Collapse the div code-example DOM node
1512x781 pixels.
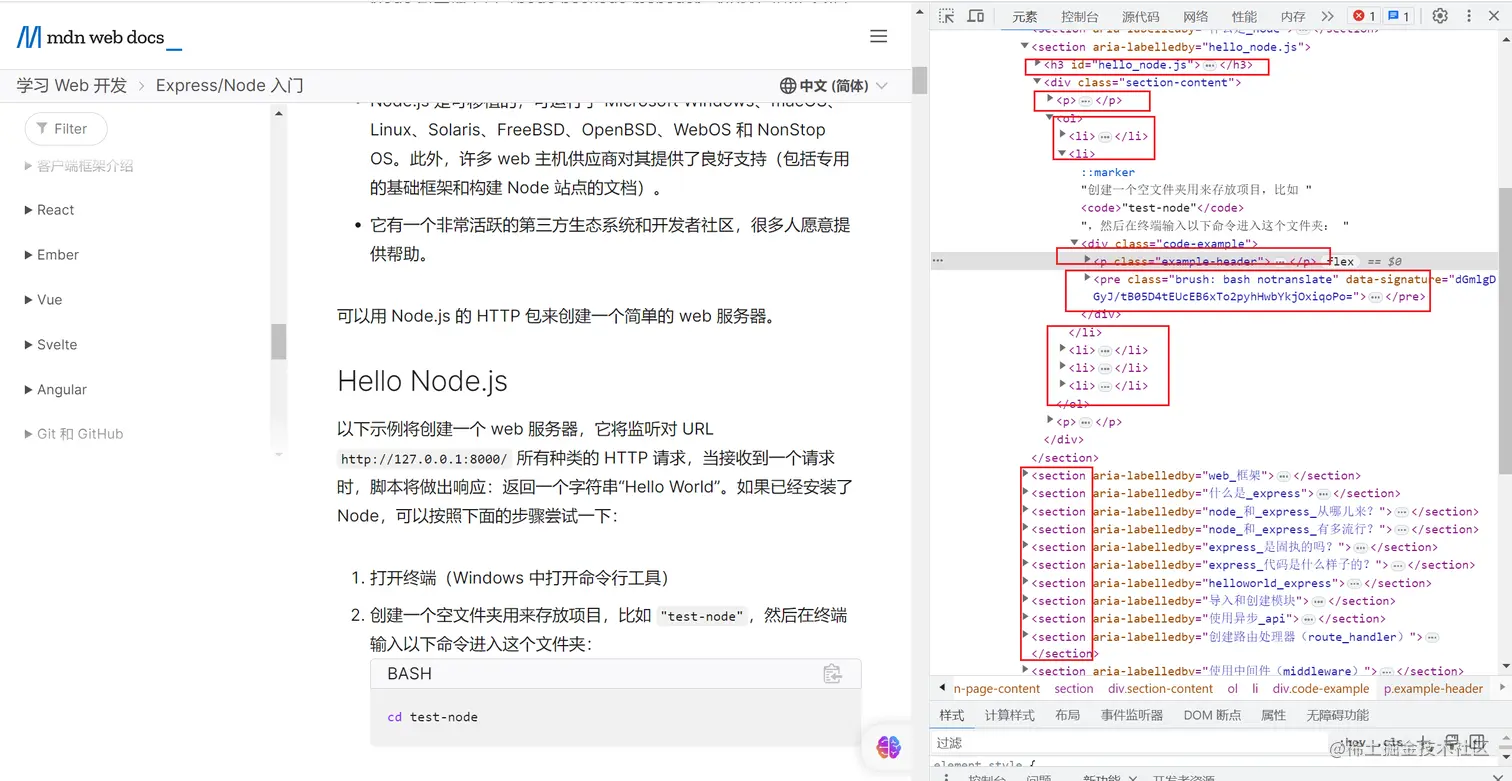1075,243
